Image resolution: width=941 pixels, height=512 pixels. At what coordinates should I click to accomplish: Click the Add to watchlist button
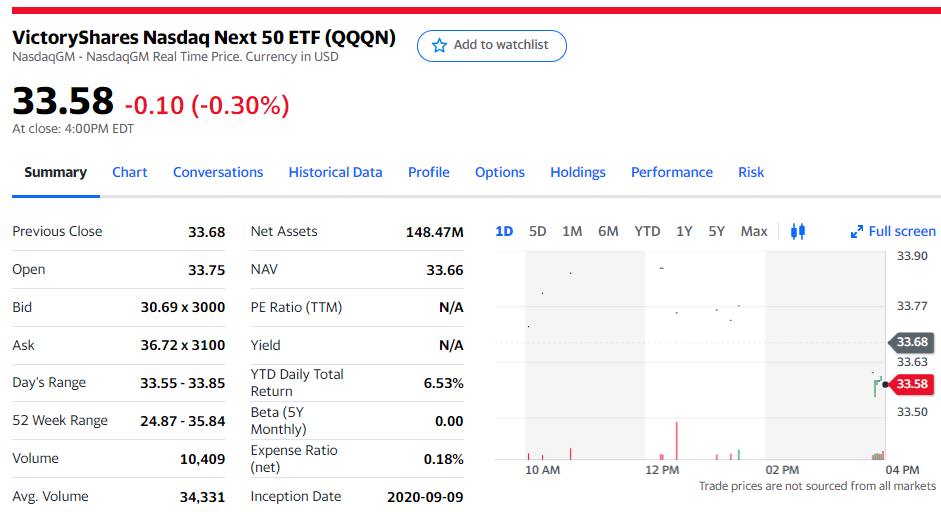[492, 46]
